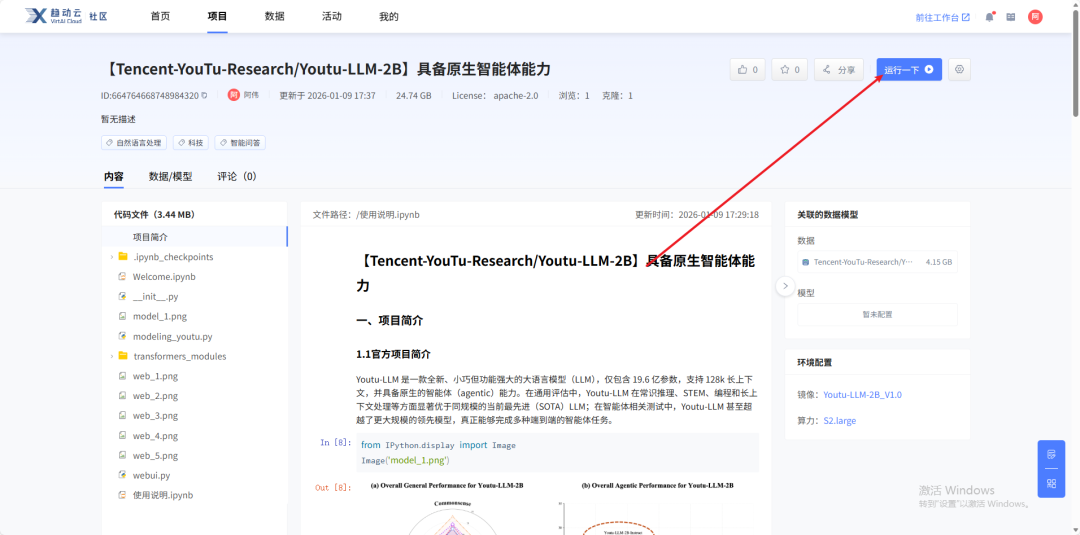Click the Welcome.ipynb notebook file icon
The width and height of the screenshot is (1080, 535).
pos(123,277)
